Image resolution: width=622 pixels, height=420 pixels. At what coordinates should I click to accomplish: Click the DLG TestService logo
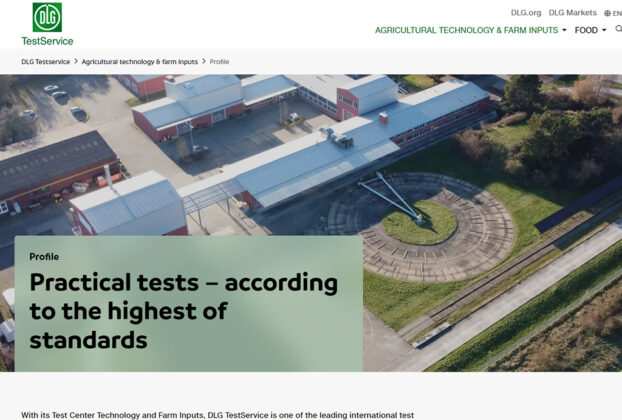click(46, 17)
